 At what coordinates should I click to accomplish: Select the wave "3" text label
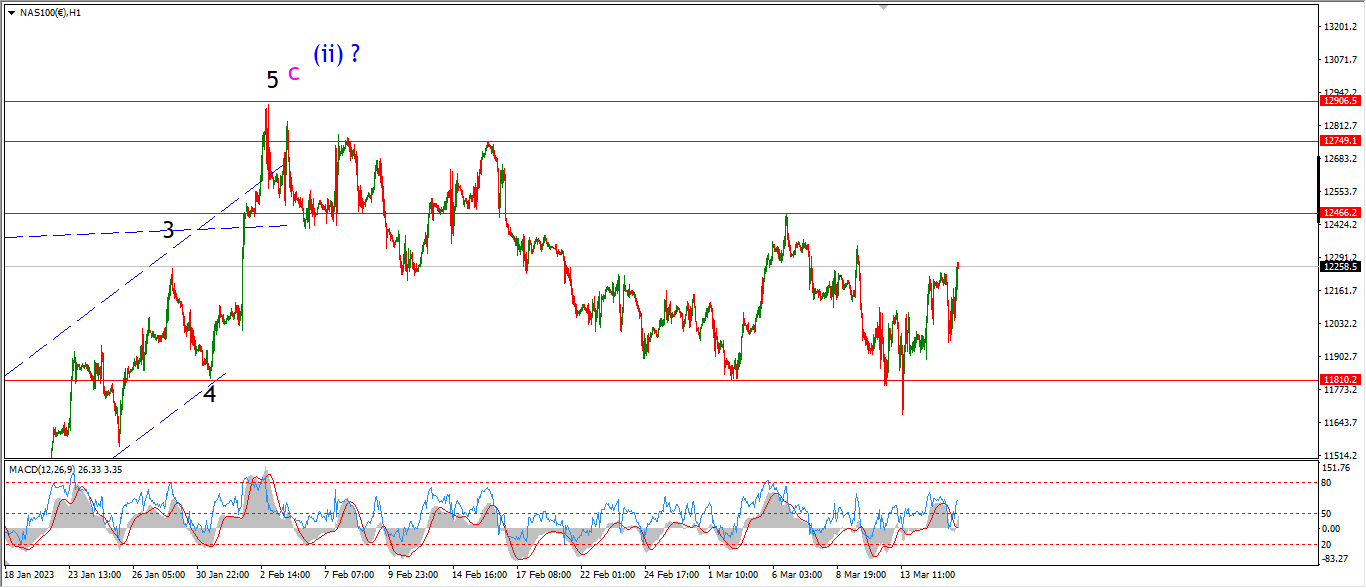point(168,231)
